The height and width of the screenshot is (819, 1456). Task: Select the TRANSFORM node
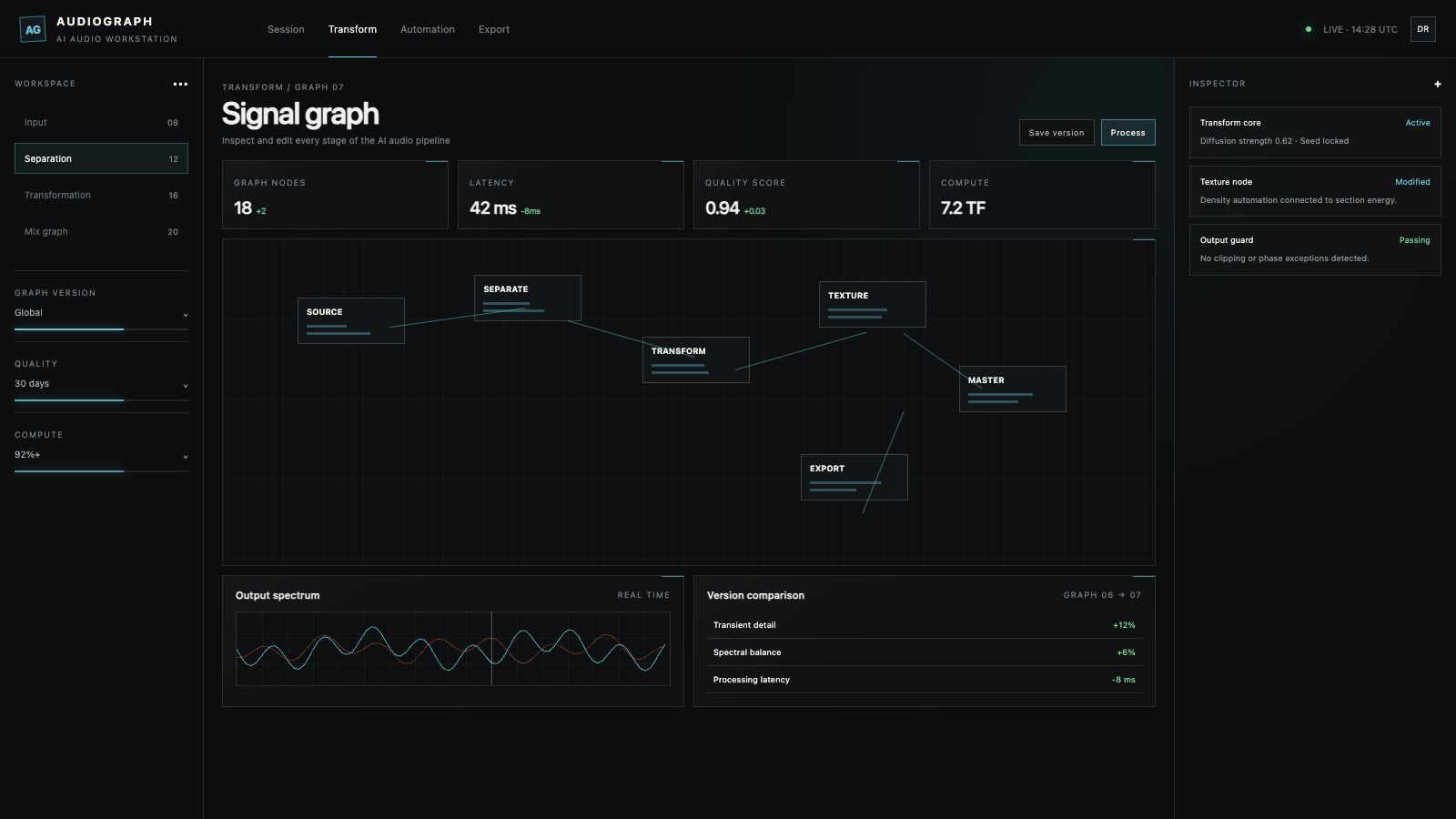[696, 359]
